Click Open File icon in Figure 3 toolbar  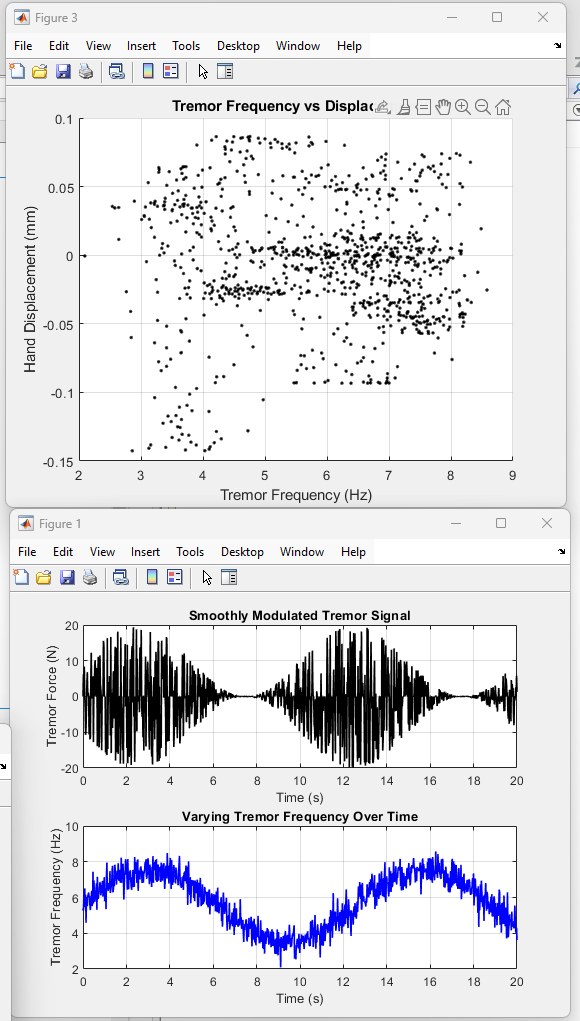pos(40,72)
